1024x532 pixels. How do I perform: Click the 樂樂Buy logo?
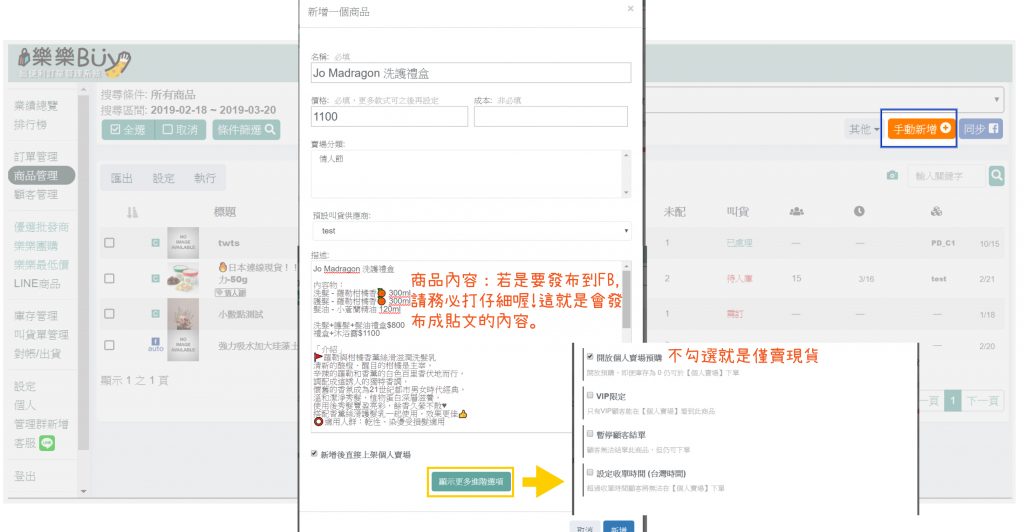74,61
